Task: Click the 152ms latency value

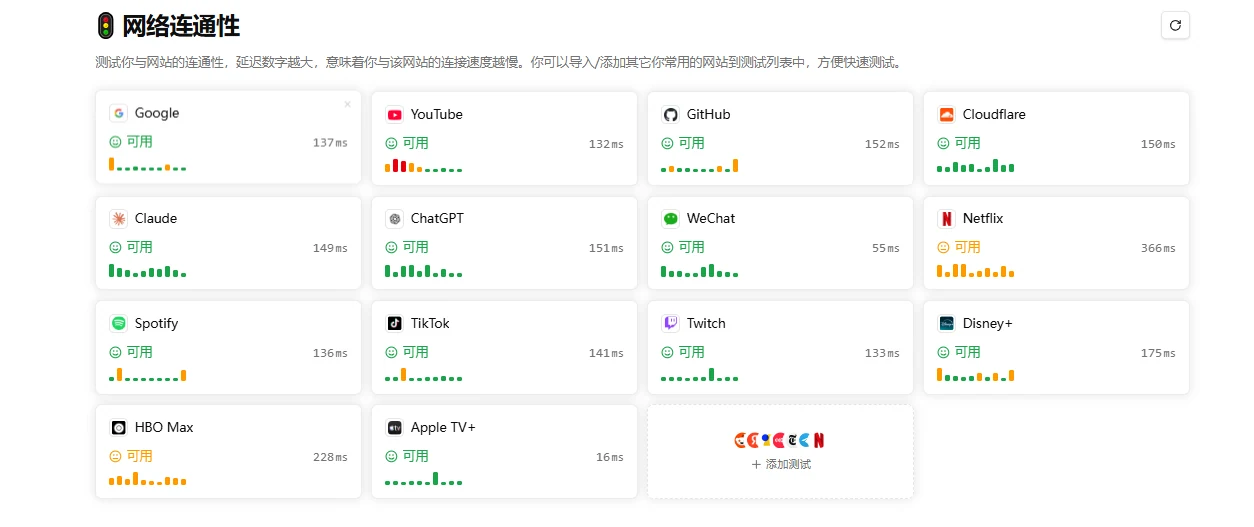Action: coord(882,144)
